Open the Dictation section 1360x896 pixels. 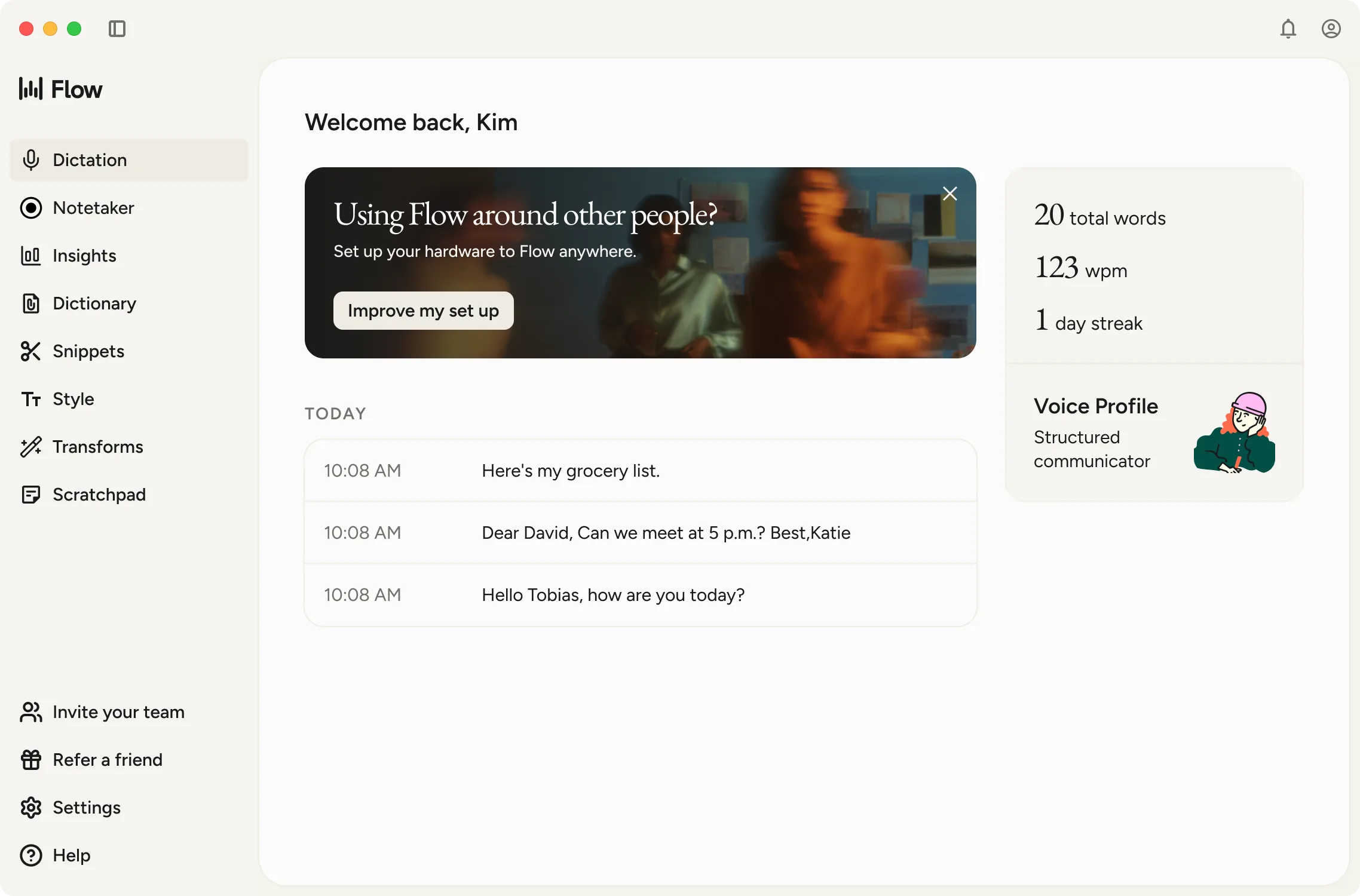coord(129,160)
